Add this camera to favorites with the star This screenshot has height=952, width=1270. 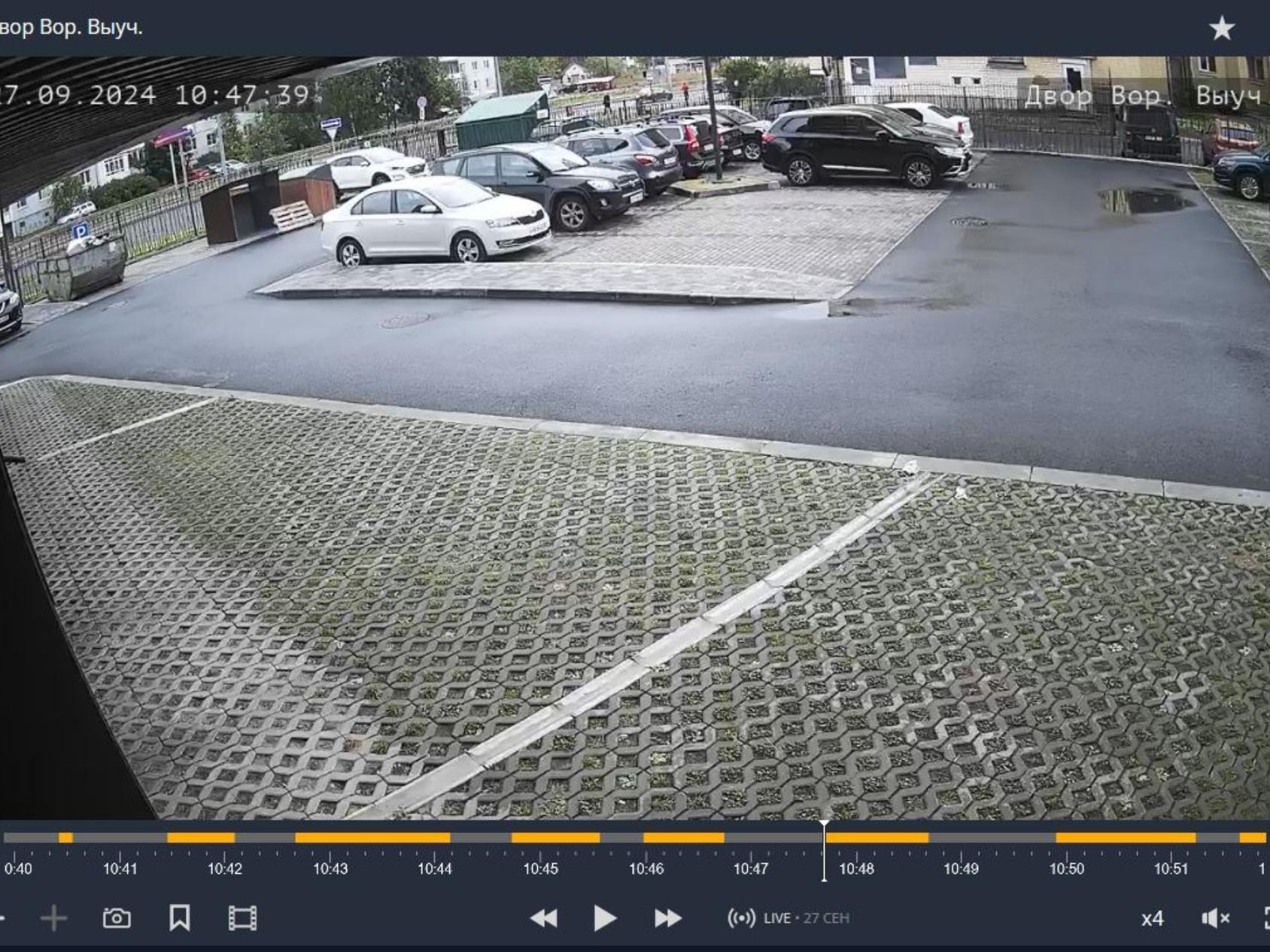tap(1222, 29)
